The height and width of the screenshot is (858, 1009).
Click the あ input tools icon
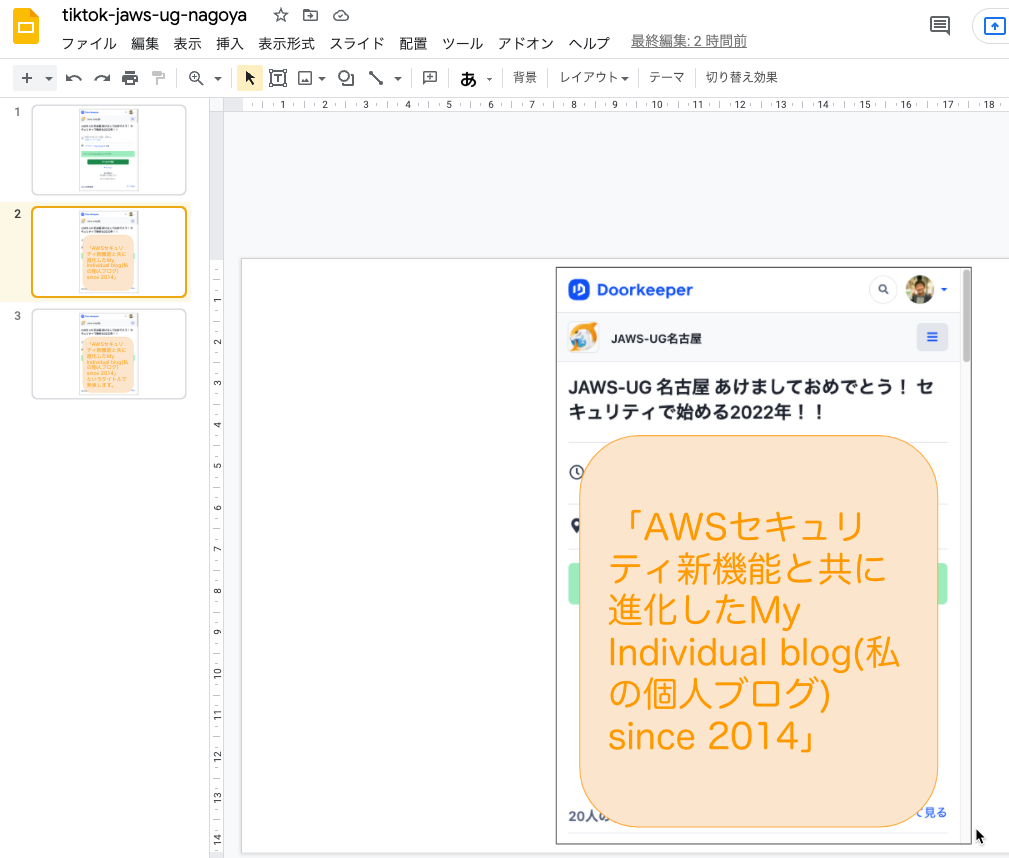(x=468, y=79)
